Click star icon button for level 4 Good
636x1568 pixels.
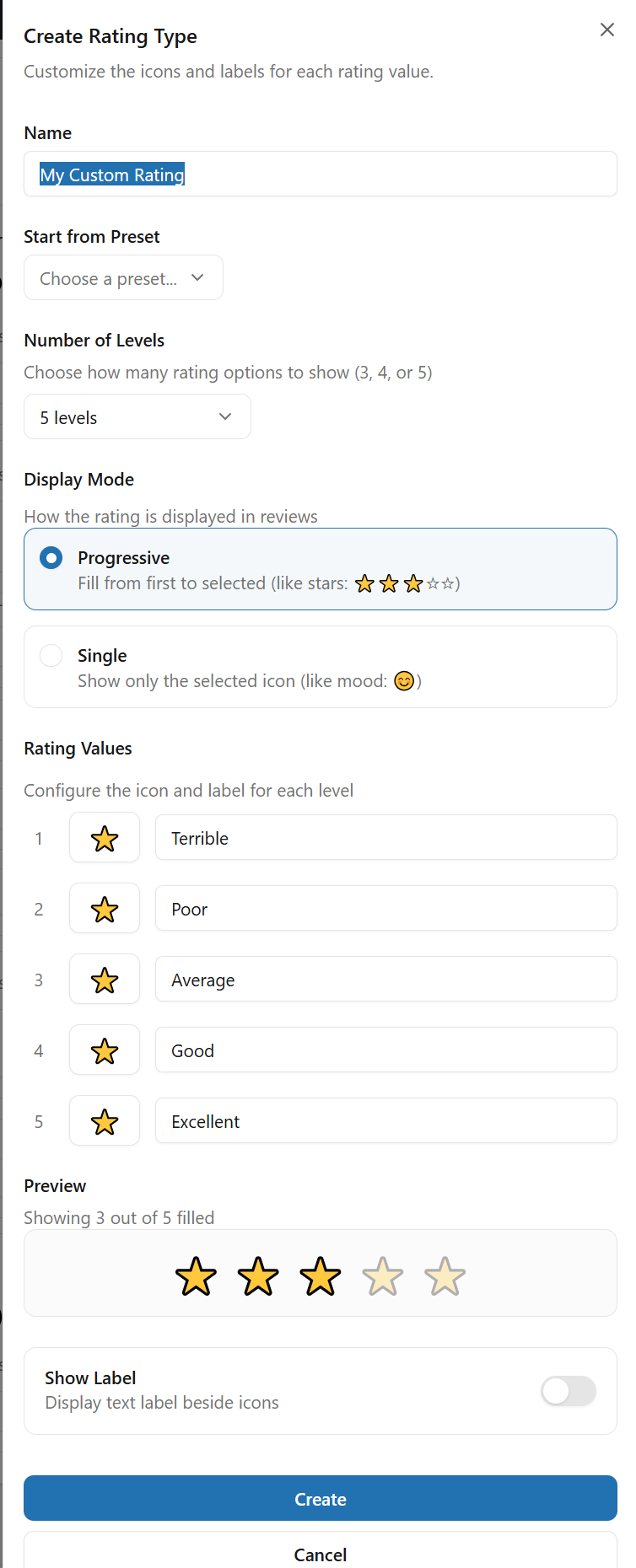pyautogui.click(x=105, y=1050)
